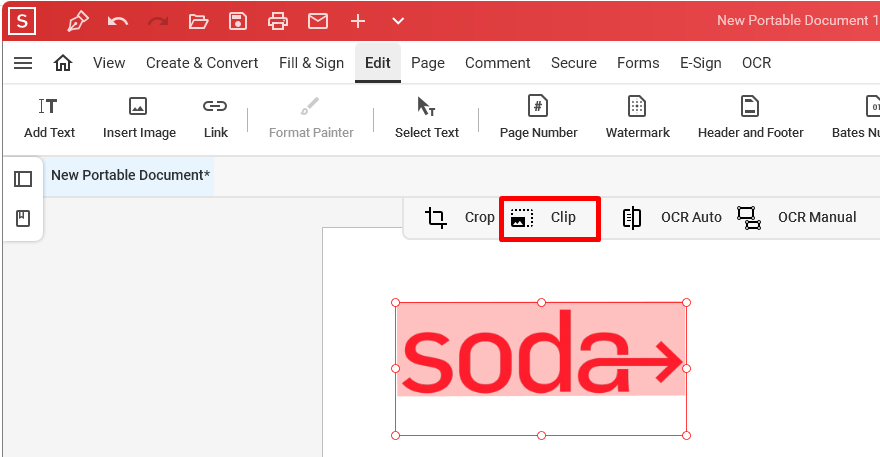The height and width of the screenshot is (457, 880).
Task: Click the image's right-middle resize handle
Action: [686, 369]
